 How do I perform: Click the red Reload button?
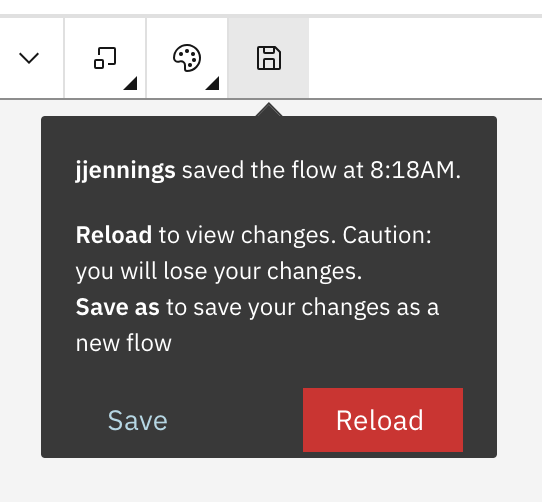pyautogui.click(x=383, y=420)
